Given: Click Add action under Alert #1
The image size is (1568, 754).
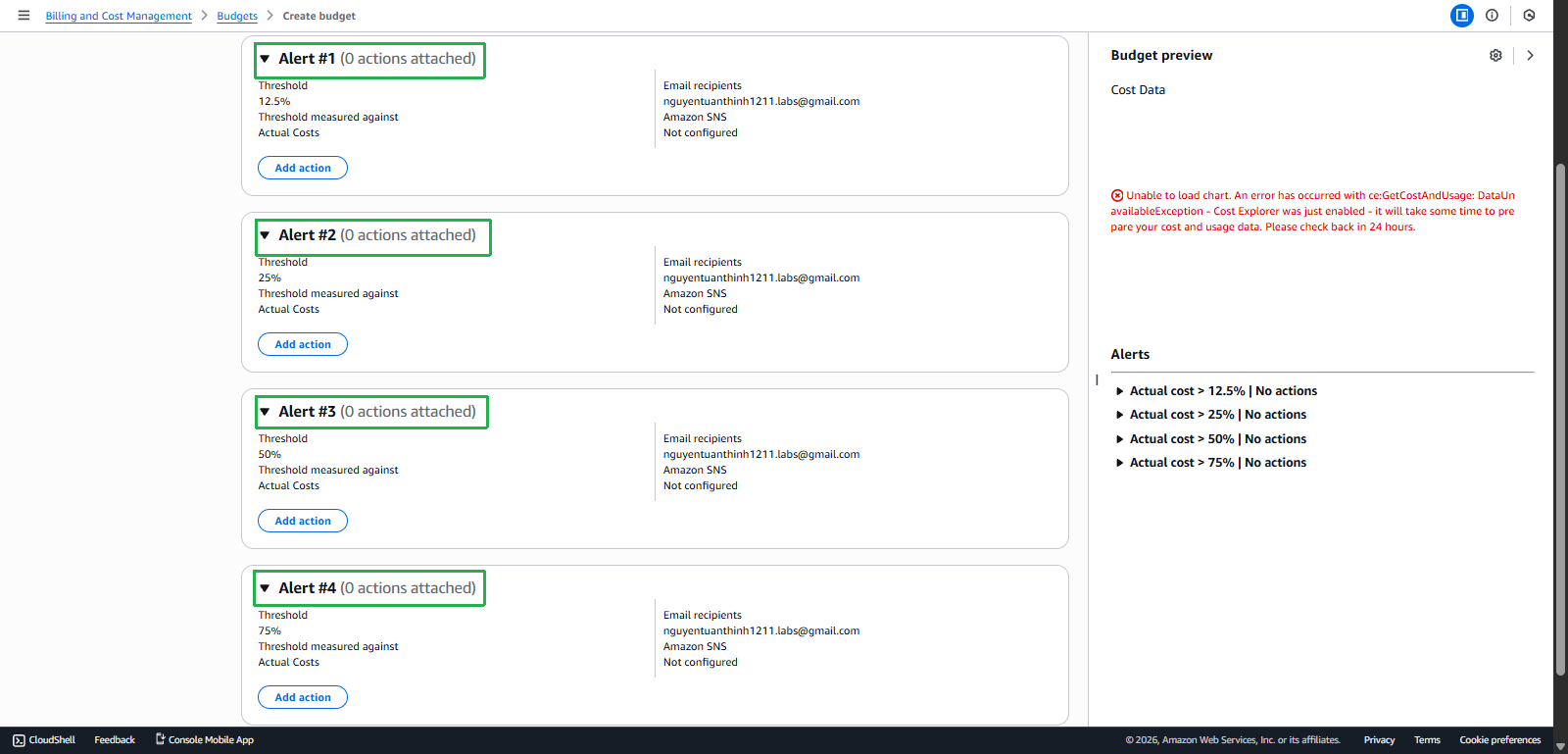Looking at the screenshot, I should point(303,169).
